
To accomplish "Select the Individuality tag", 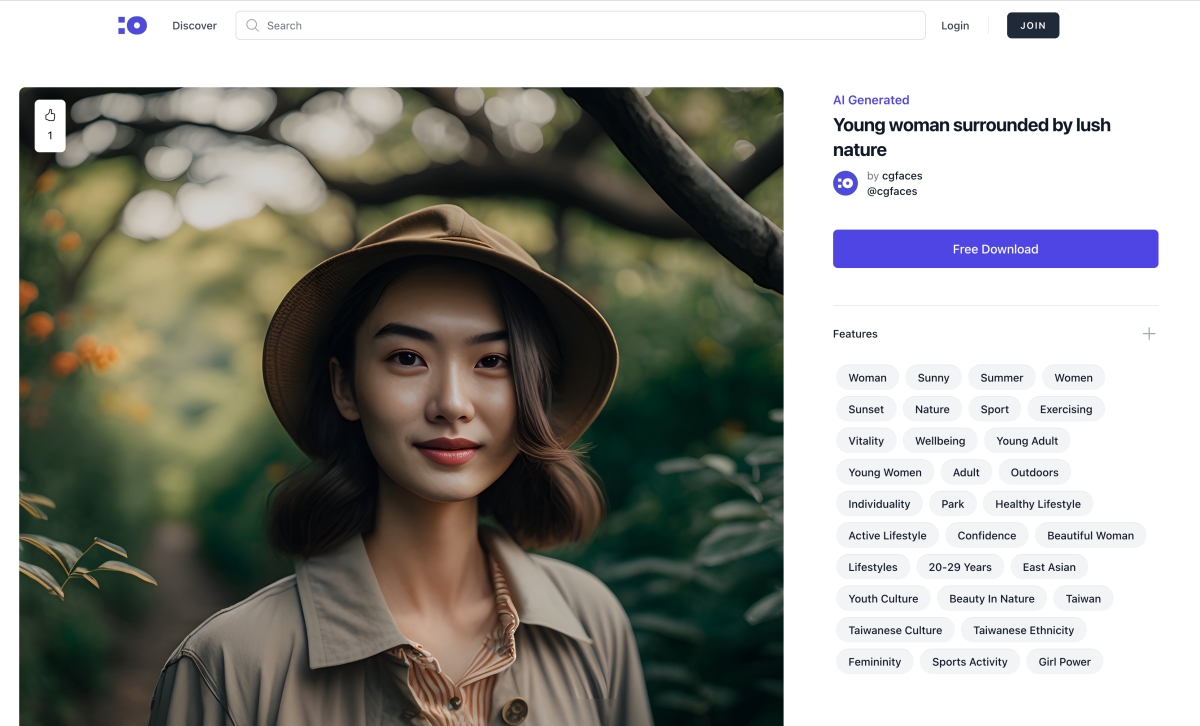I will [879, 504].
